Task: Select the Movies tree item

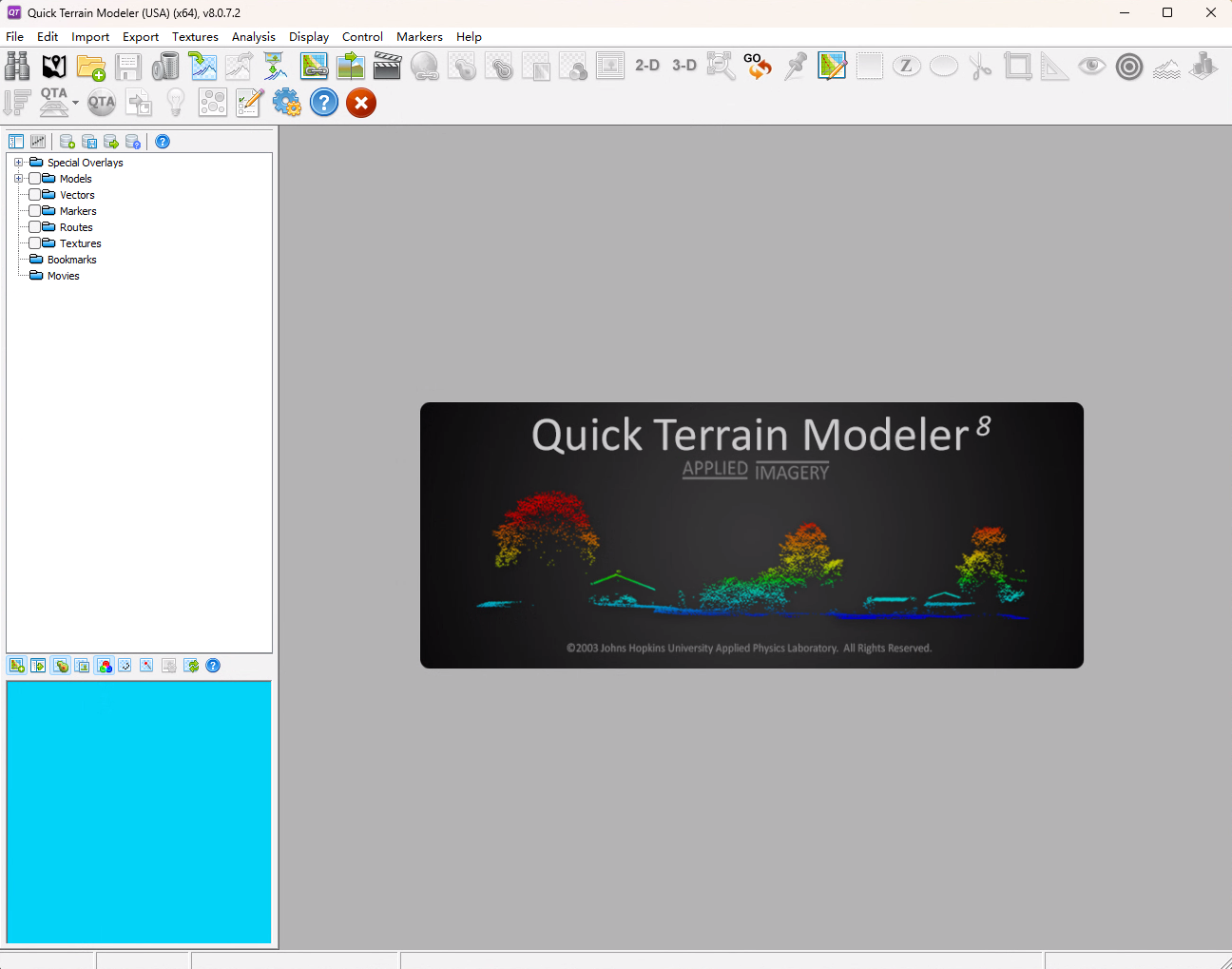Action: 64,276
